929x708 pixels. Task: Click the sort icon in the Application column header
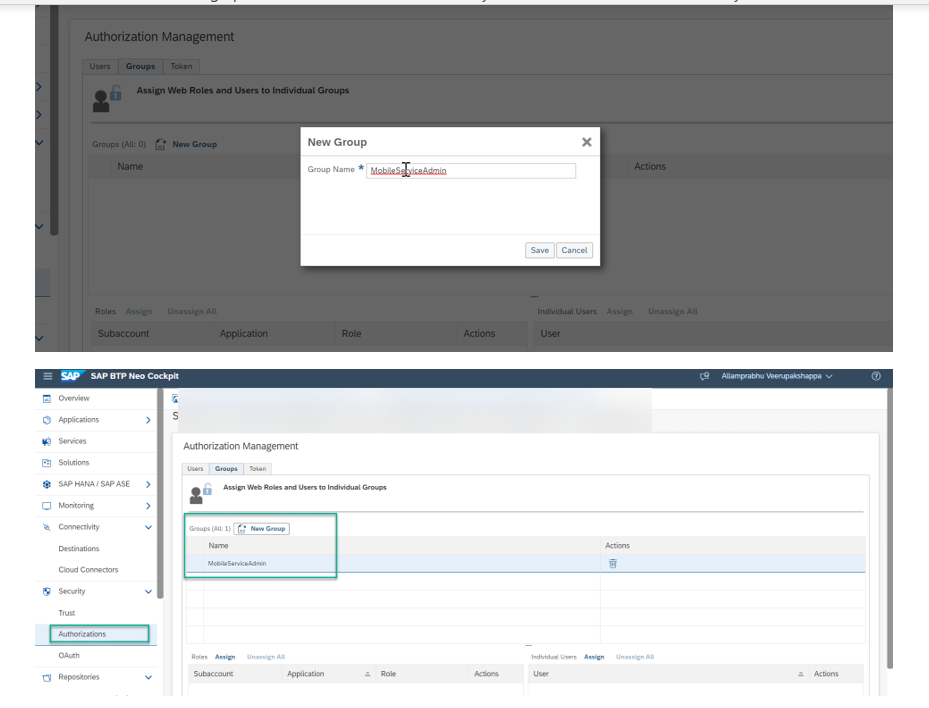point(367,674)
